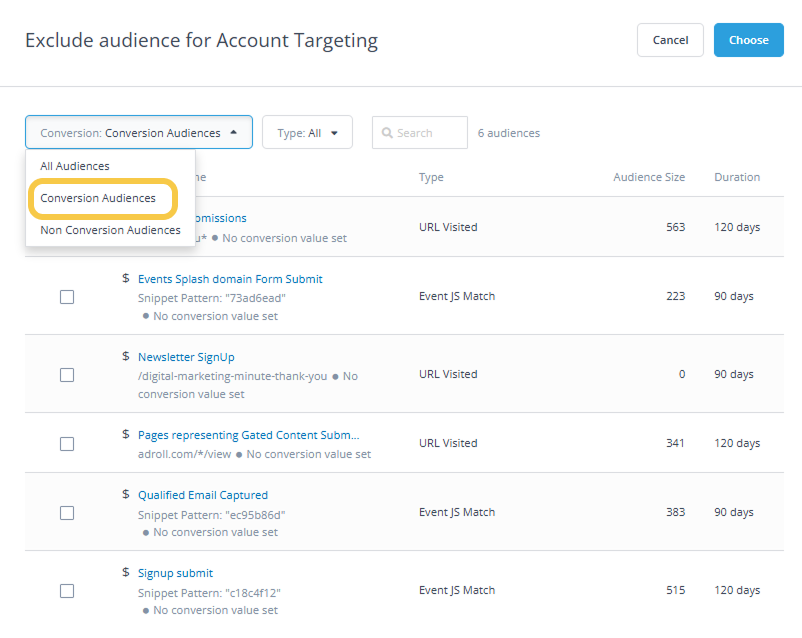Viewport: 802px width, 638px height.
Task: Click the Cancel button
Action: tap(670, 40)
